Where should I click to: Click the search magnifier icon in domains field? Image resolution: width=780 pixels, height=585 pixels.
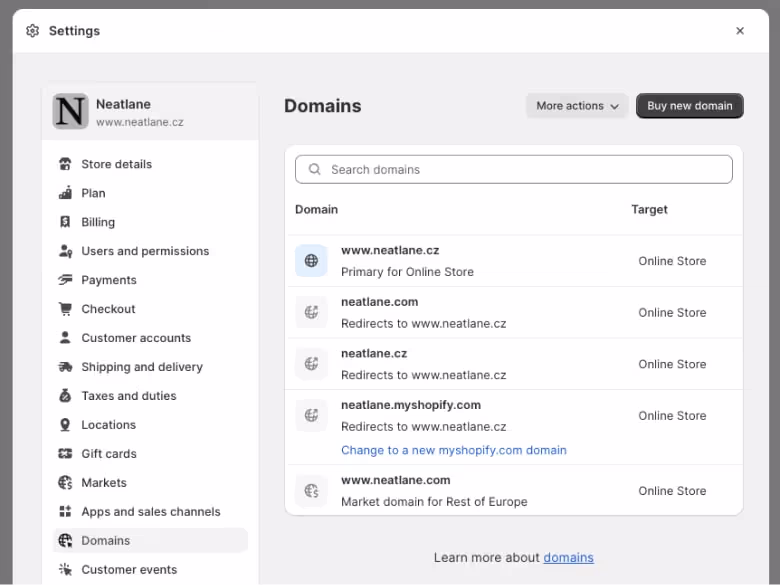click(314, 170)
